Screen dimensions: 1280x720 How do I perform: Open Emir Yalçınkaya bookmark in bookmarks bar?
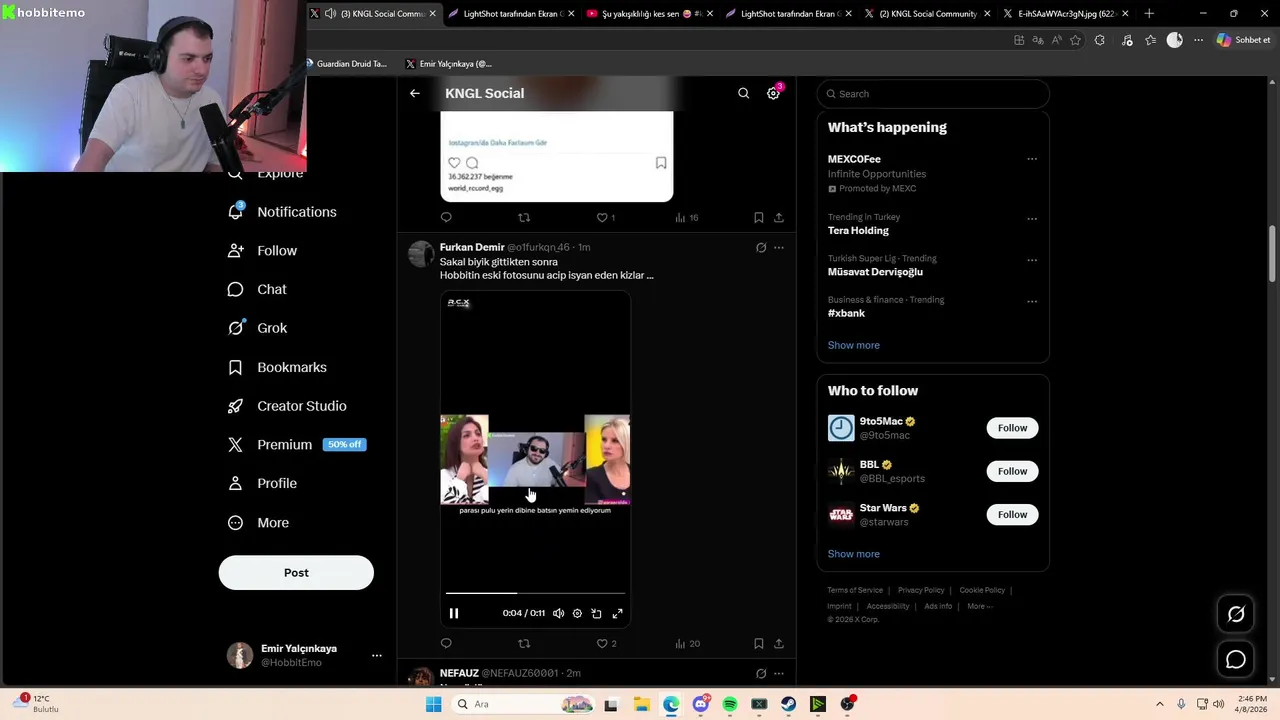tap(448, 64)
